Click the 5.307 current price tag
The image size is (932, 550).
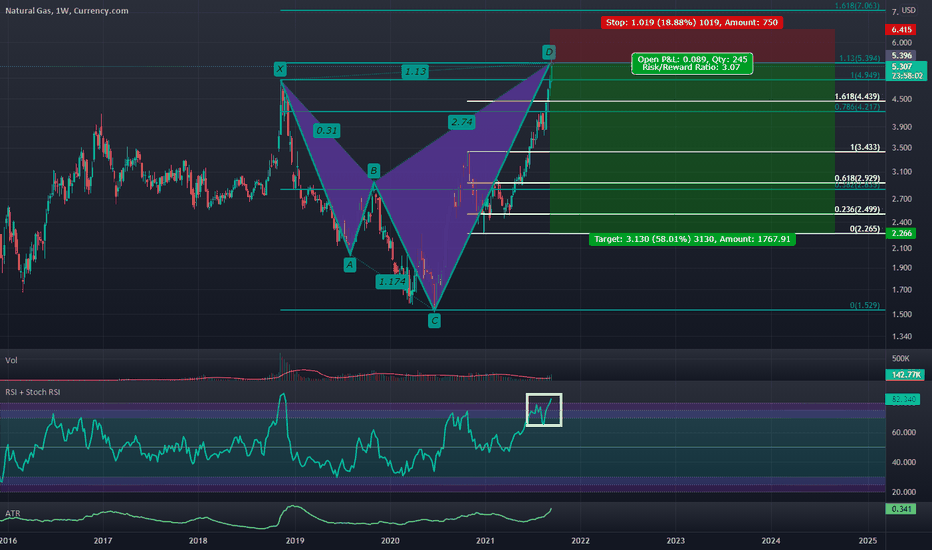902,67
